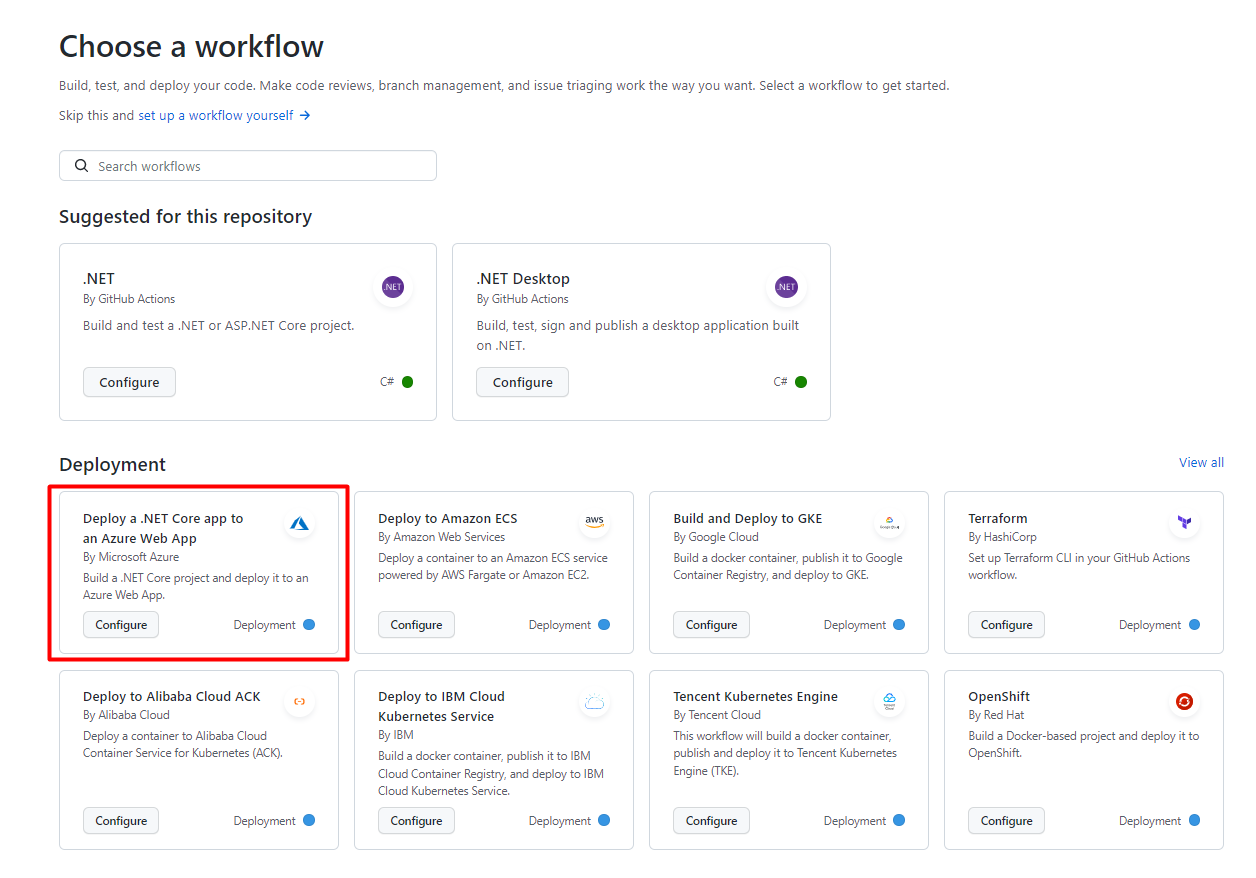Click the arrow after set up a workflow yourself
Viewport: 1256px width, 878px height.
point(305,116)
